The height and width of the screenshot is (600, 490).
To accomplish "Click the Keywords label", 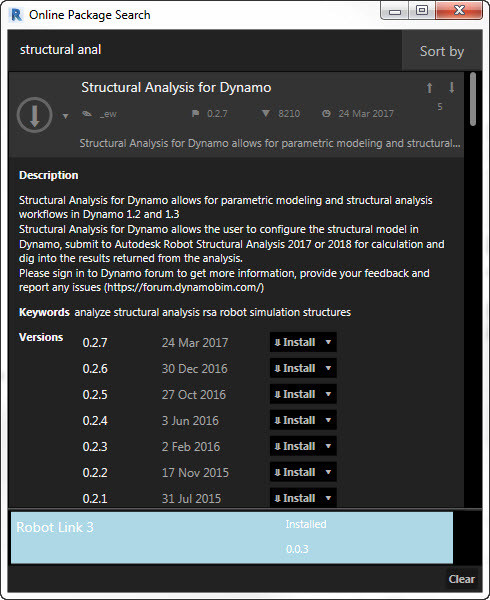I will click(x=44, y=312).
